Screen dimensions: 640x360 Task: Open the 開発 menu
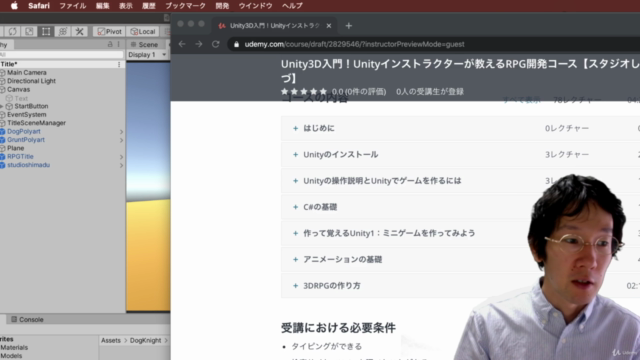coord(222,6)
